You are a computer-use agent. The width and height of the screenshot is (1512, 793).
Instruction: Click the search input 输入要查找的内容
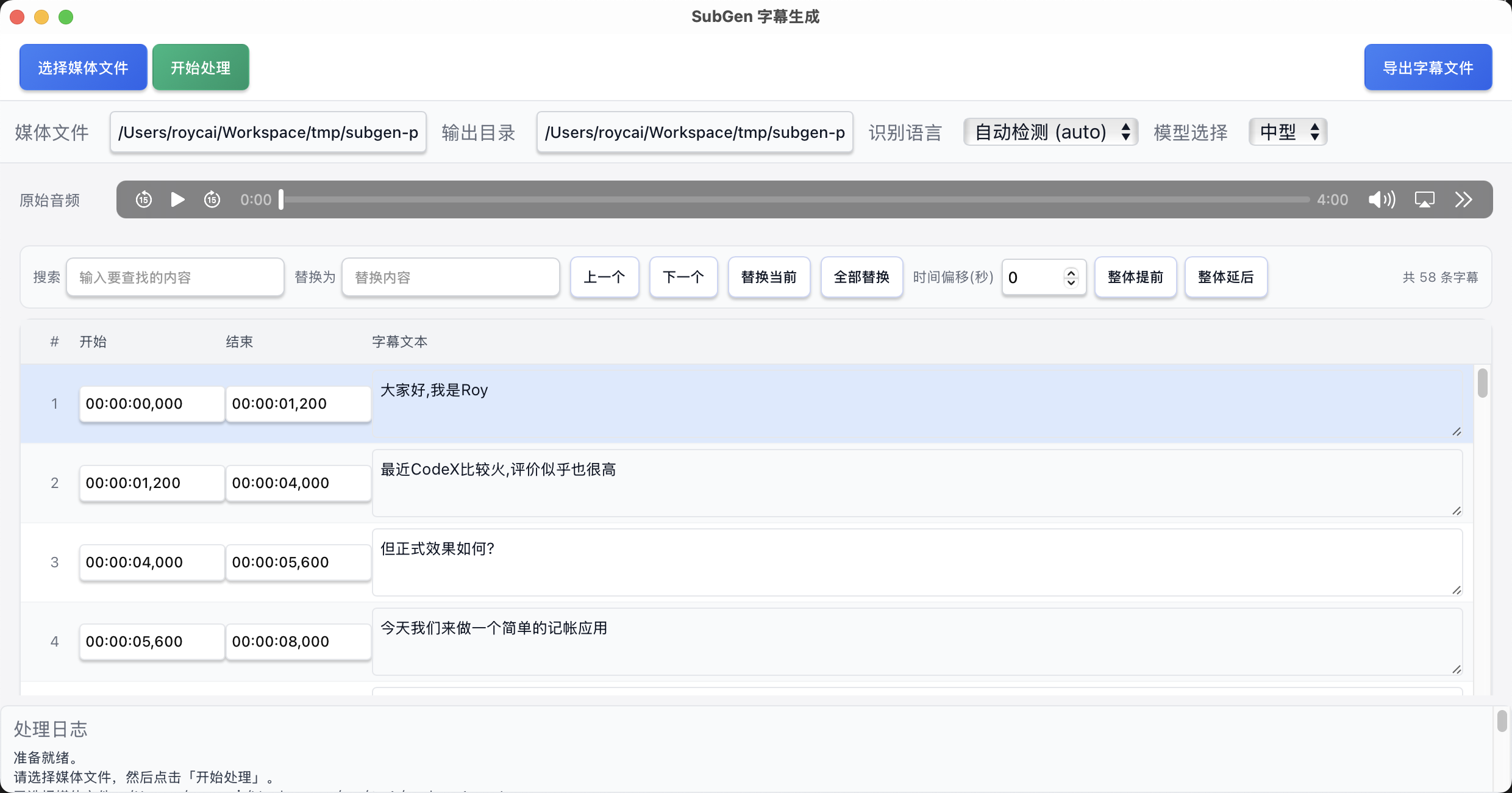(x=175, y=277)
